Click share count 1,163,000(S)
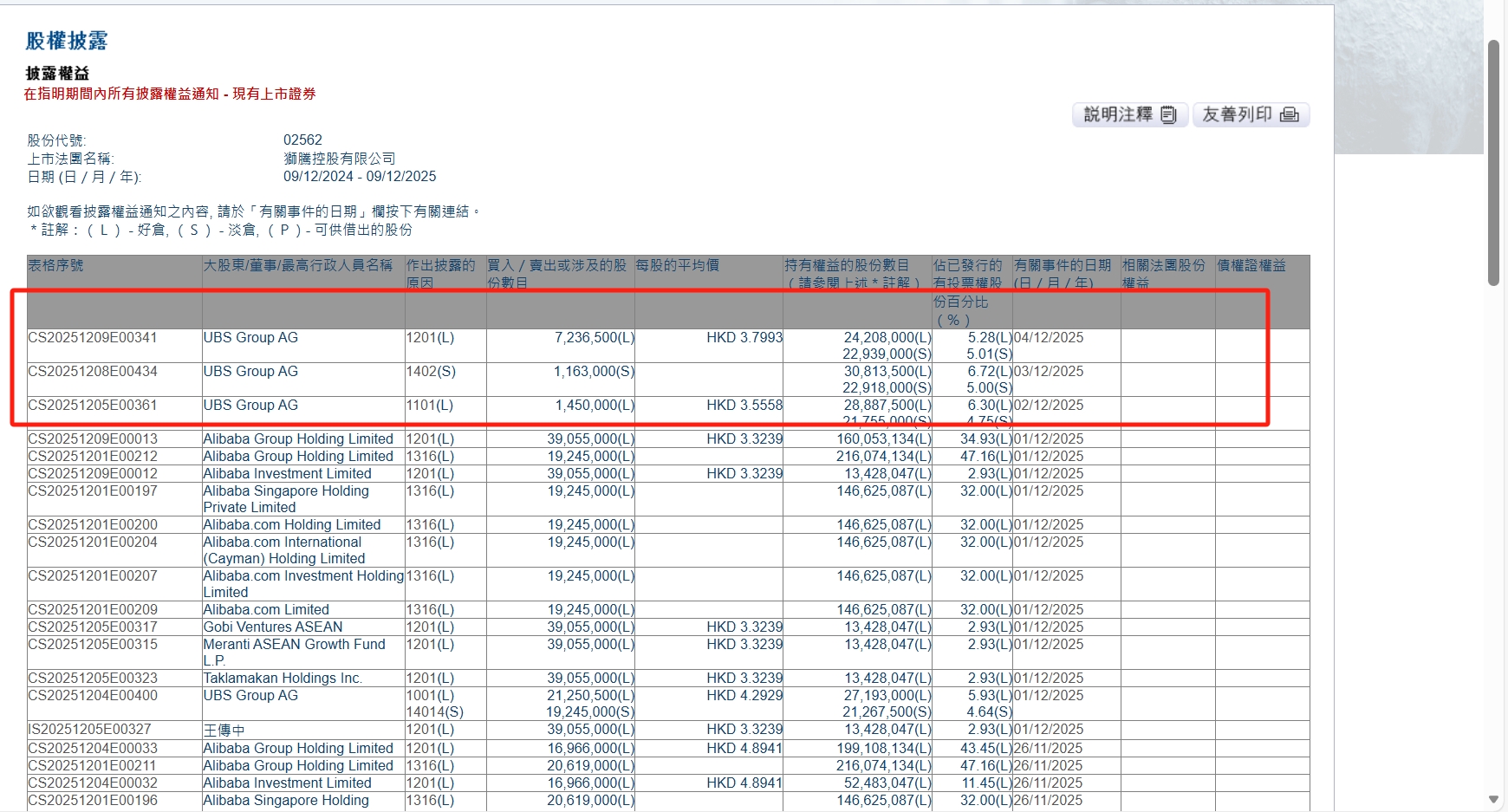 pos(595,371)
